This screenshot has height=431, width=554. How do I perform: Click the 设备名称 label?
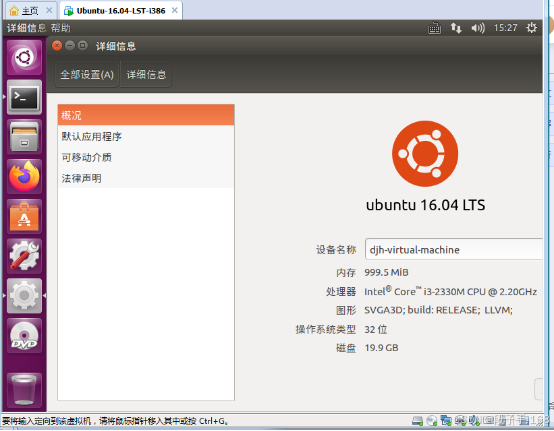pyautogui.click(x=336, y=249)
